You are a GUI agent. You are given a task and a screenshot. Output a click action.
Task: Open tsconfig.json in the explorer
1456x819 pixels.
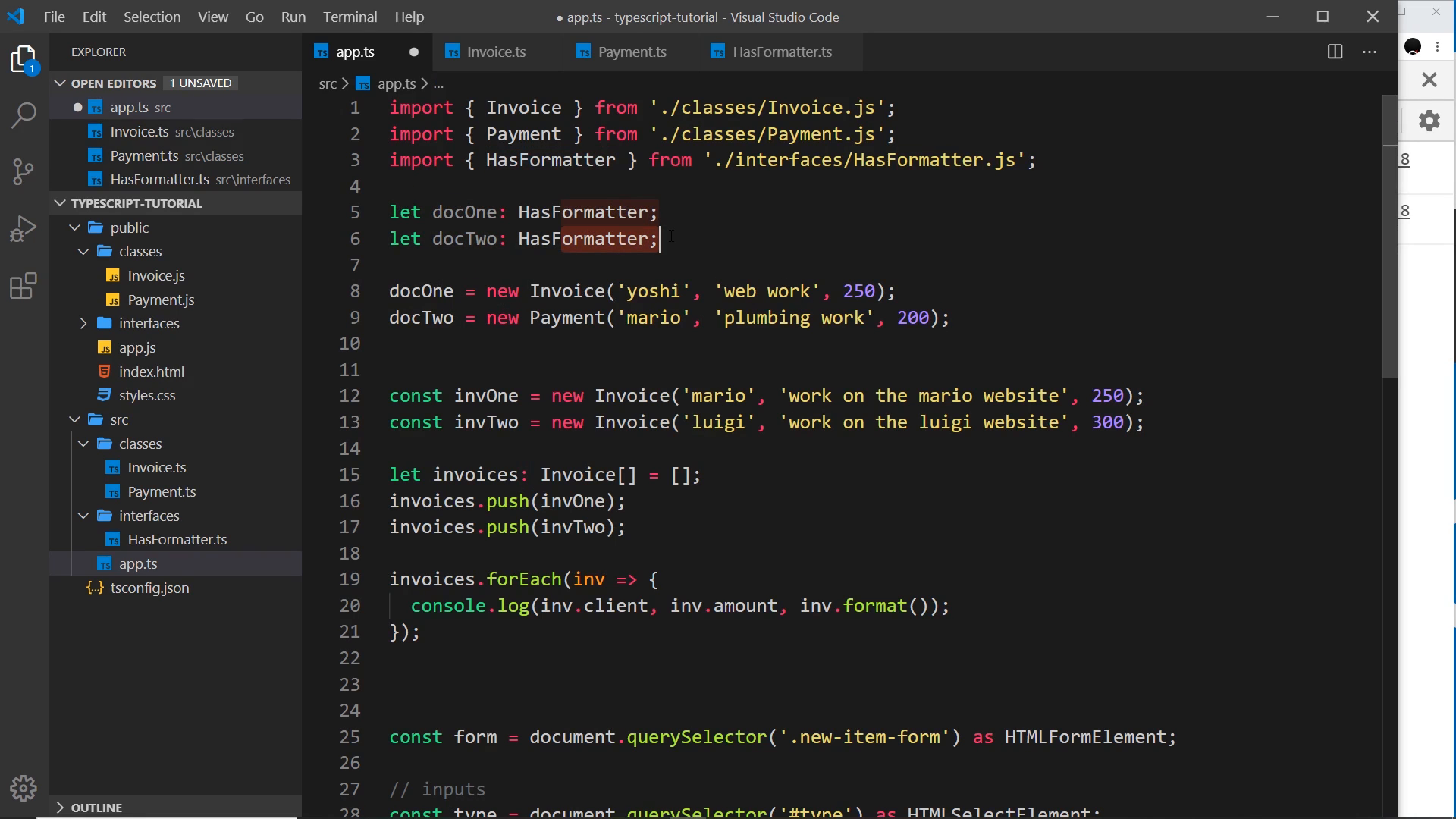[x=149, y=588]
